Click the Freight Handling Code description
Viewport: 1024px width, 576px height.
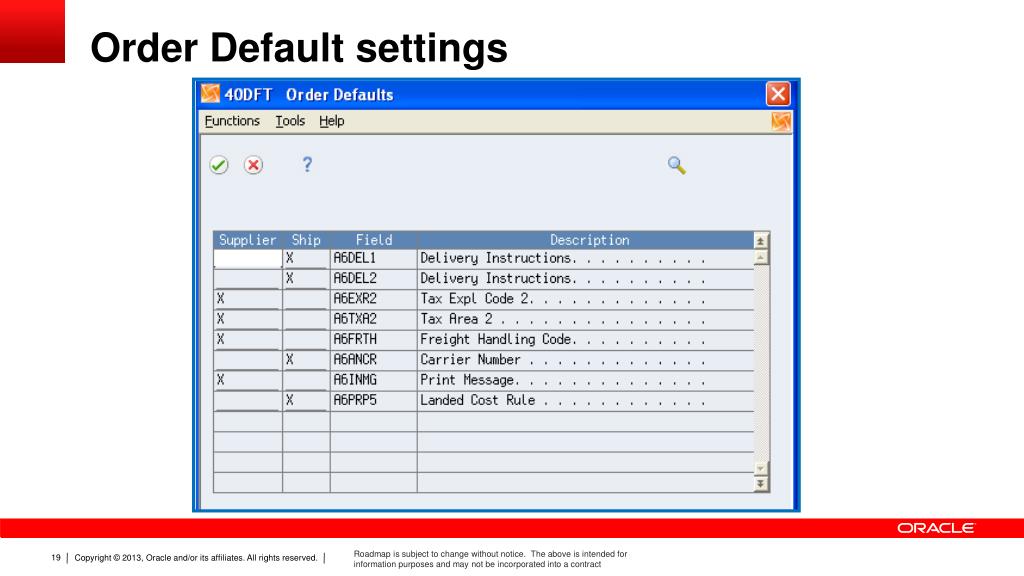coord(563,340)
